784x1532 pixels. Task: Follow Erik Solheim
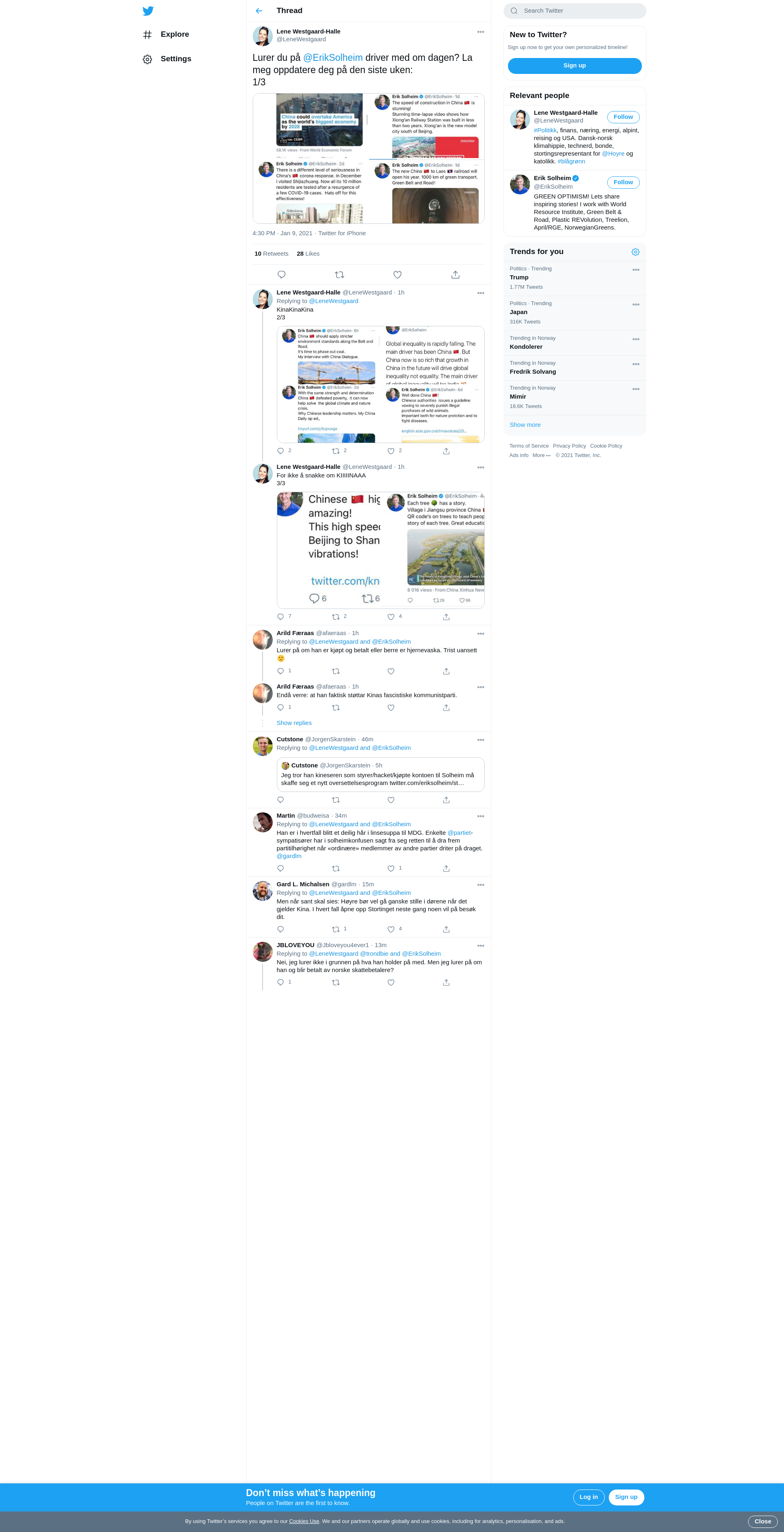[x=623, y=183]
